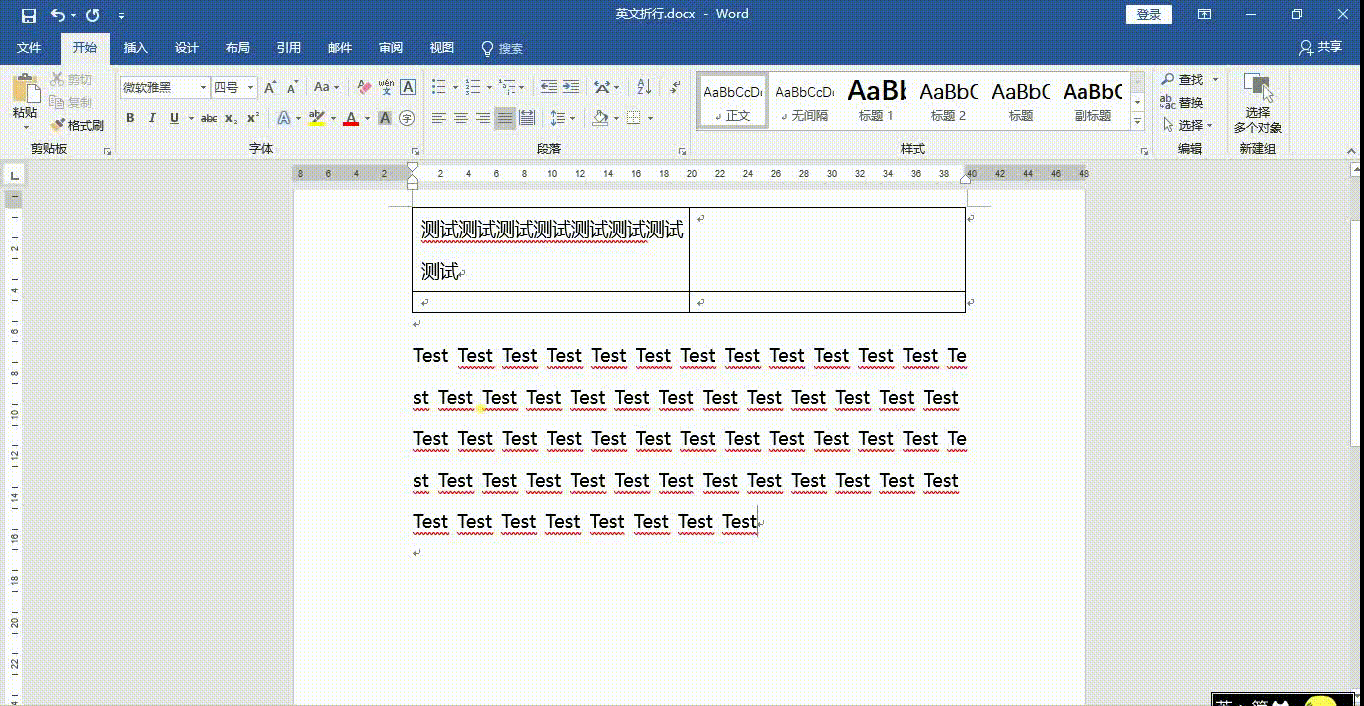The image size is (1364, 706).
Task: Click the Center alignment icon
Action: (x=461, y=118)
